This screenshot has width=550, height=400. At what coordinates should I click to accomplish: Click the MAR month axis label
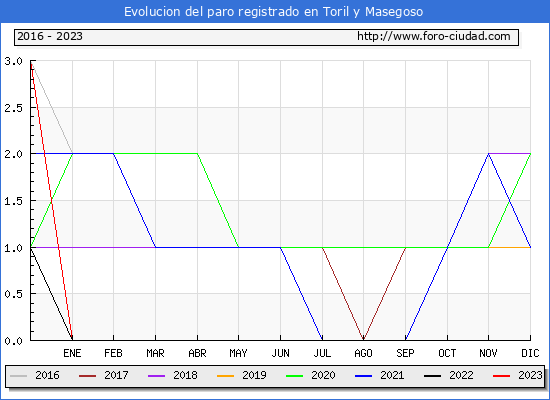point(155,353)
